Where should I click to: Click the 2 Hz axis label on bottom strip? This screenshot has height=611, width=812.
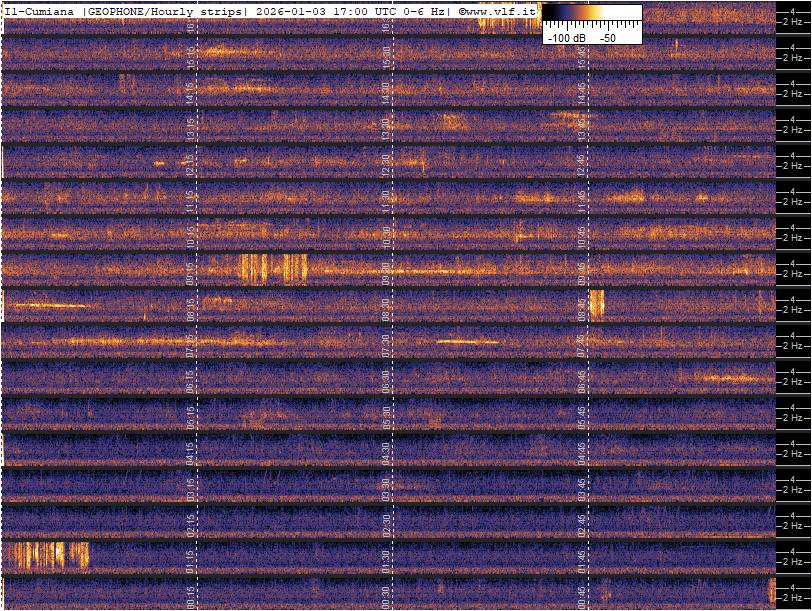pos(793,598)
